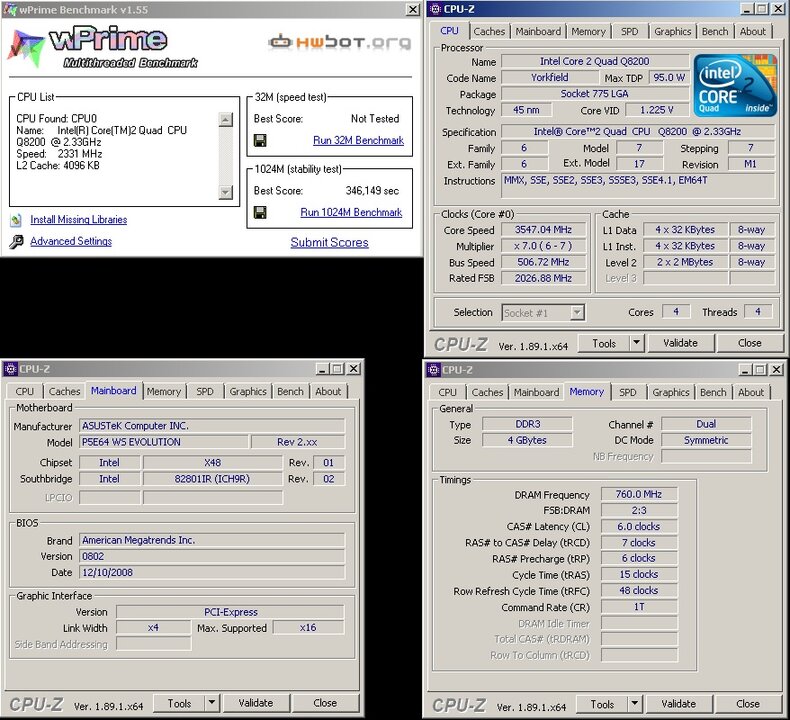
Task: Open Install Missing Libraries link
Action: 79,220
